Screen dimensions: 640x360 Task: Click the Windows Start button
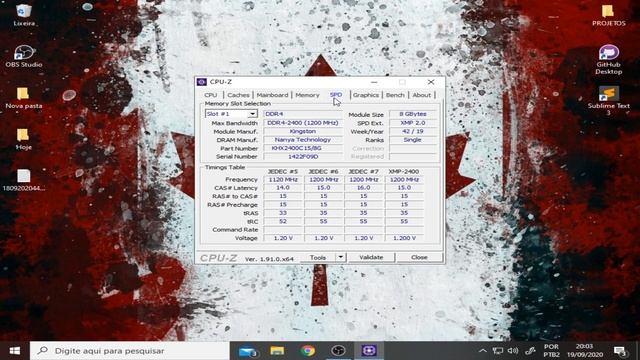coord(15,351)
